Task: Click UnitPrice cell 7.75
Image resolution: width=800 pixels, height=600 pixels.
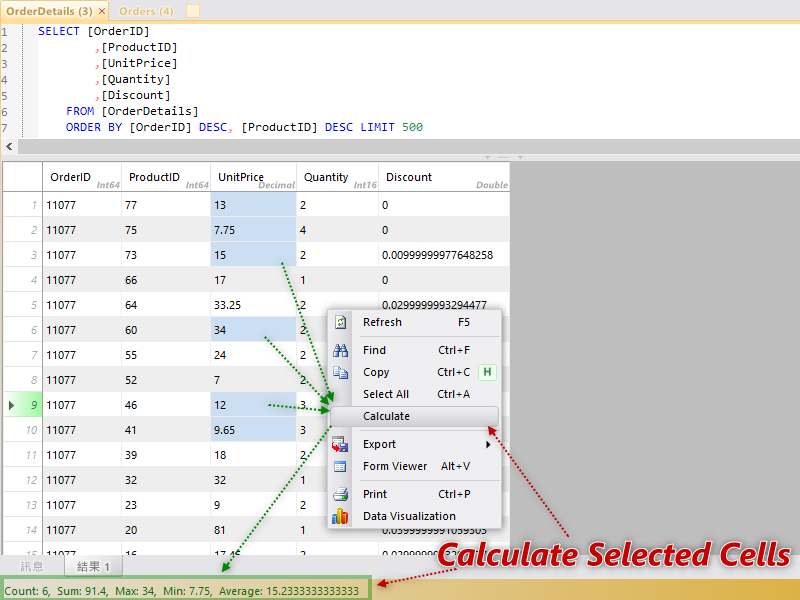Action: 253,230
